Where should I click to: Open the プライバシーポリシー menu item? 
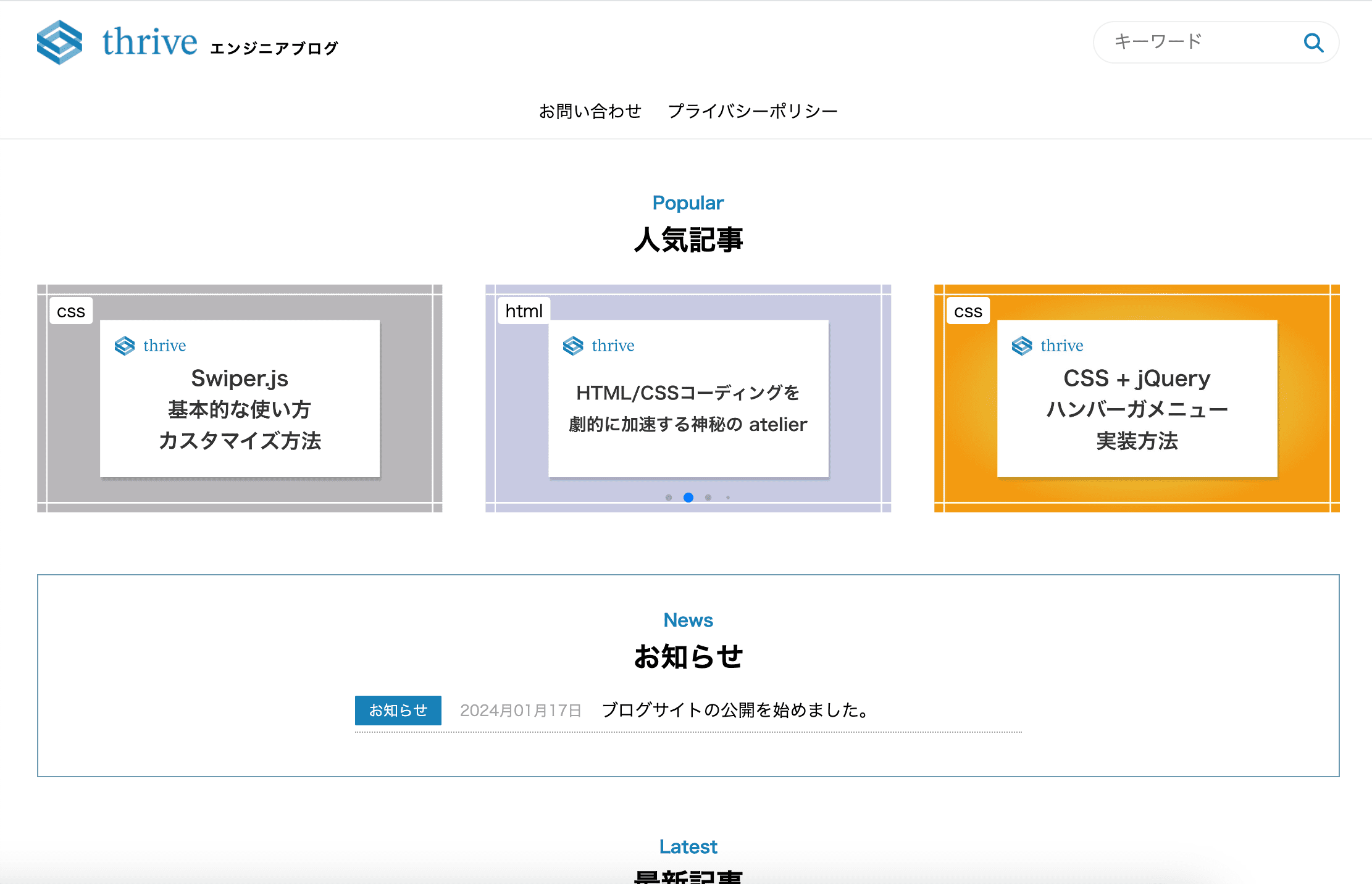pyautogui.click(x=753, y=111)
